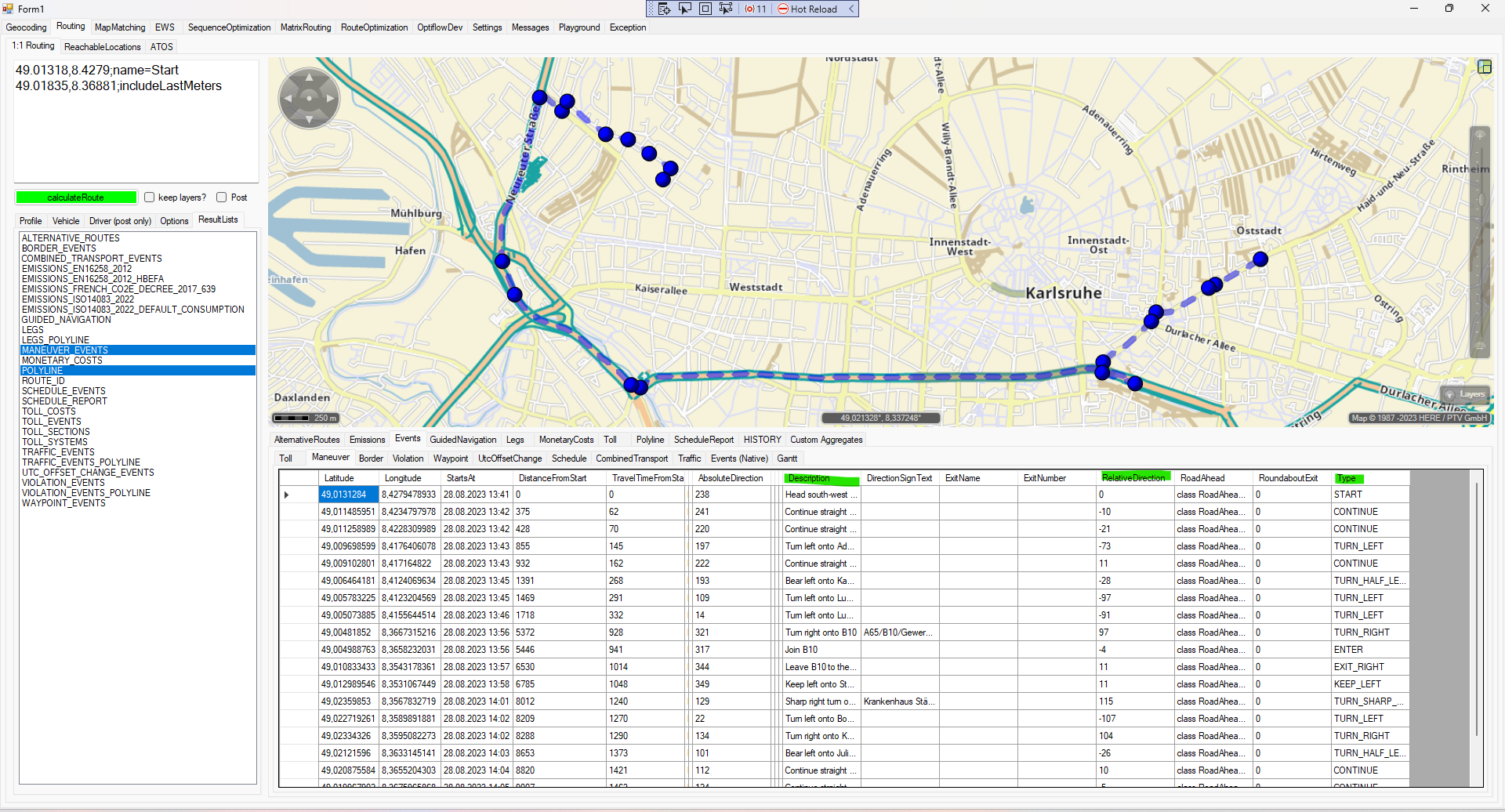Viewport: 1505px width, 812px height.
Task: Select the first row header arrow in grid
Action: (x=287, y=495)
